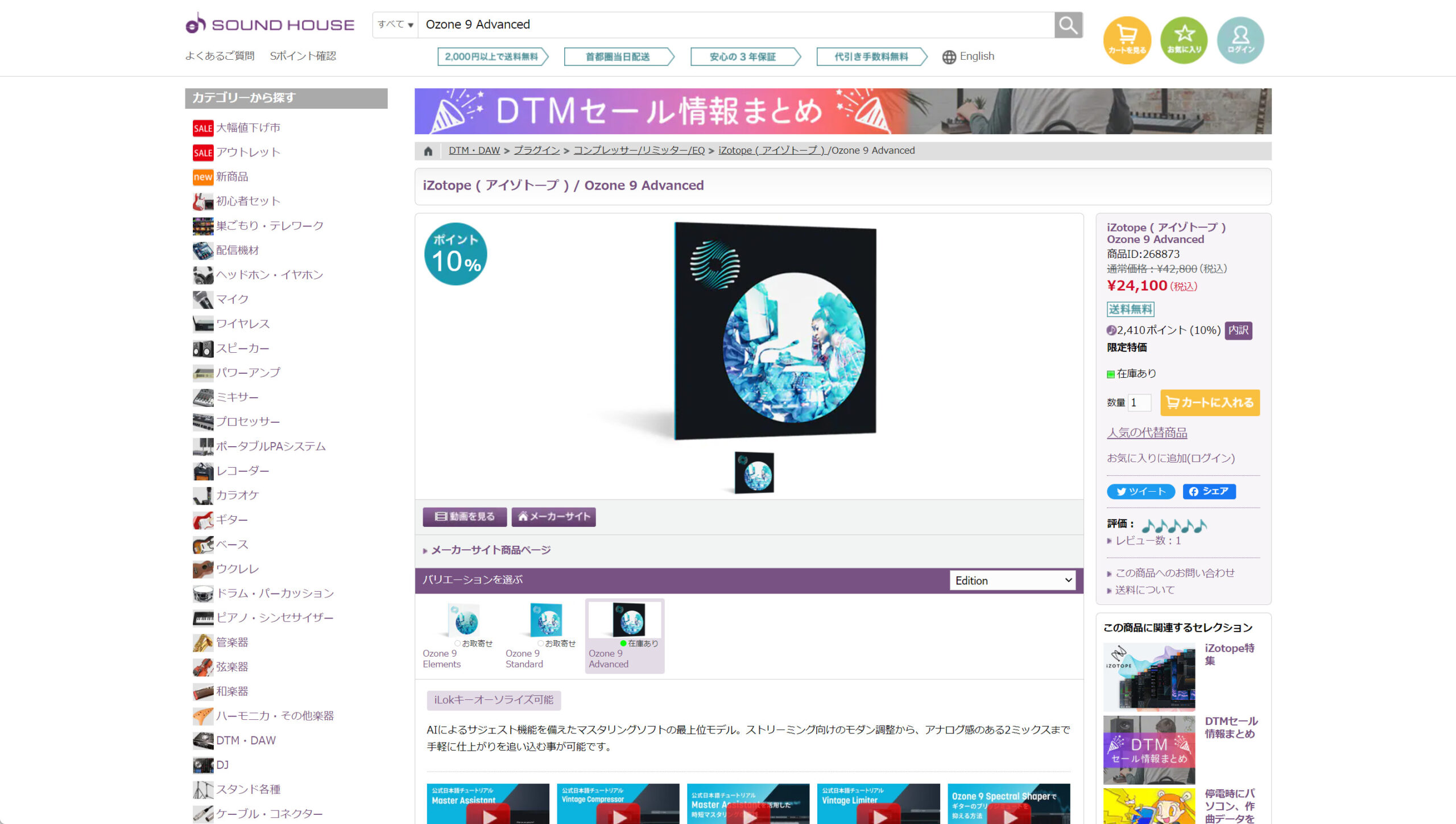Click the 数量 quantity input field
Viewport: 1456px width, 824px height.
tap(1139, 403)
